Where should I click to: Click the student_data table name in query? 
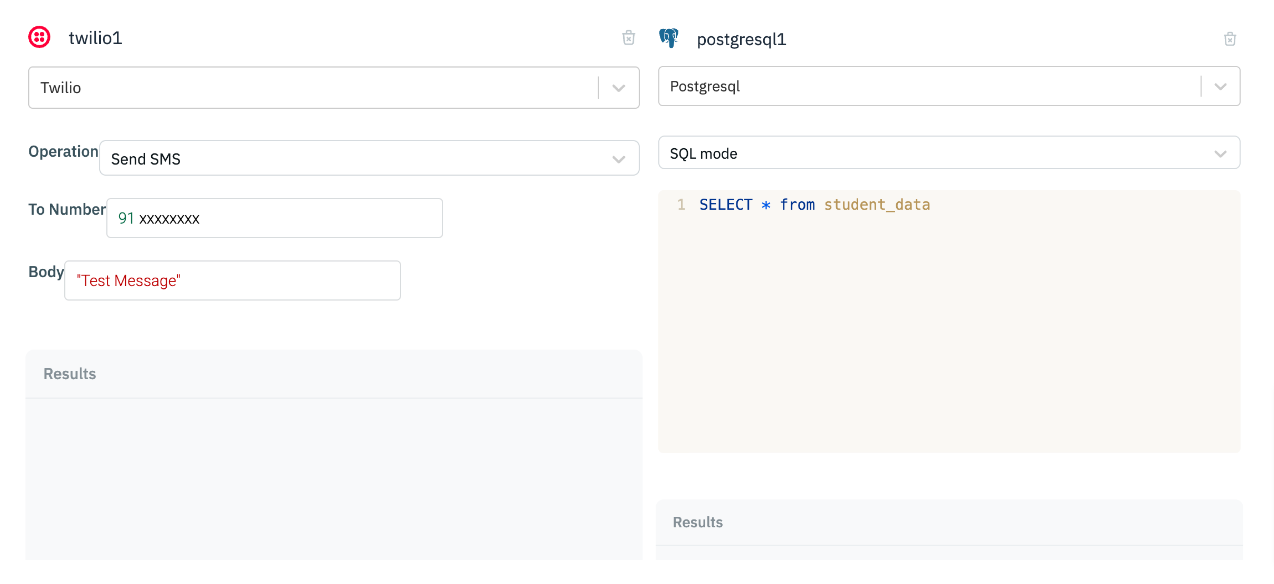877,205
